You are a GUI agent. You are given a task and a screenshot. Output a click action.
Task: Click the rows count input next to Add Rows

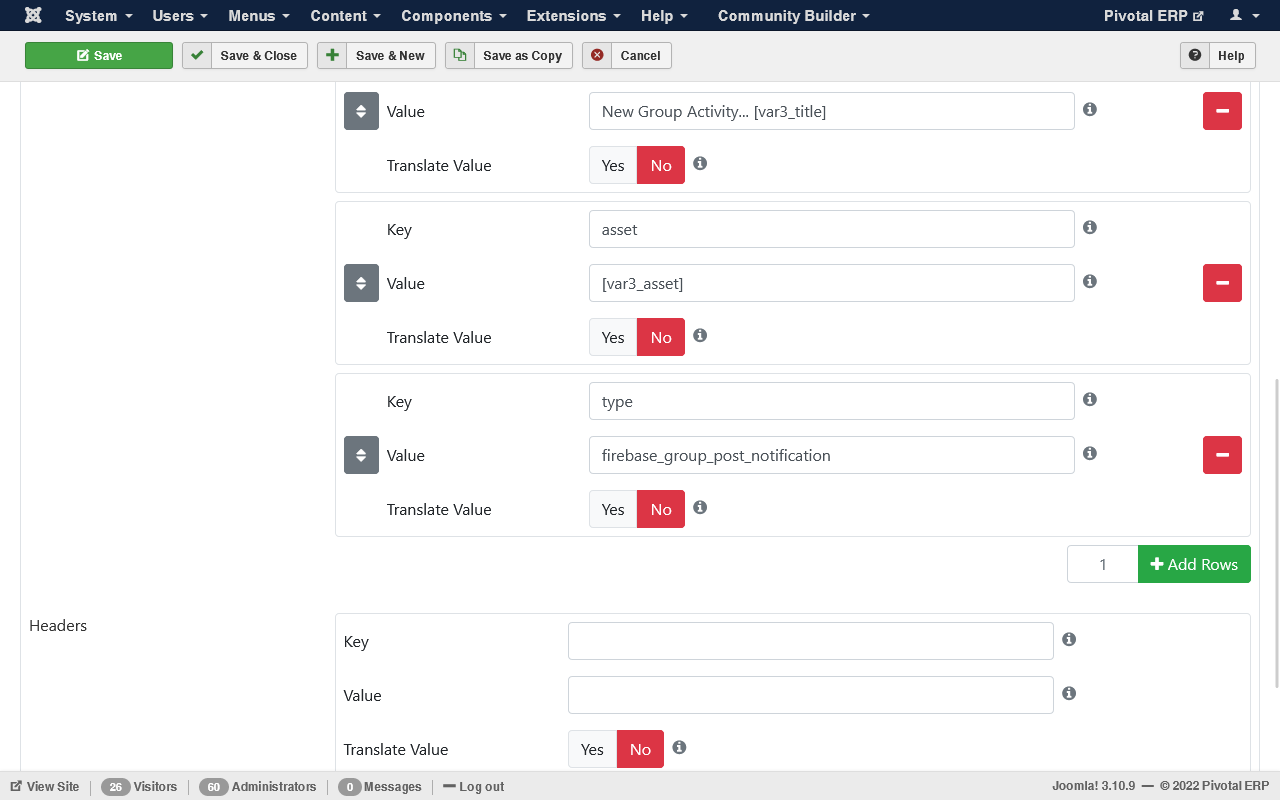click(1102, 564)
